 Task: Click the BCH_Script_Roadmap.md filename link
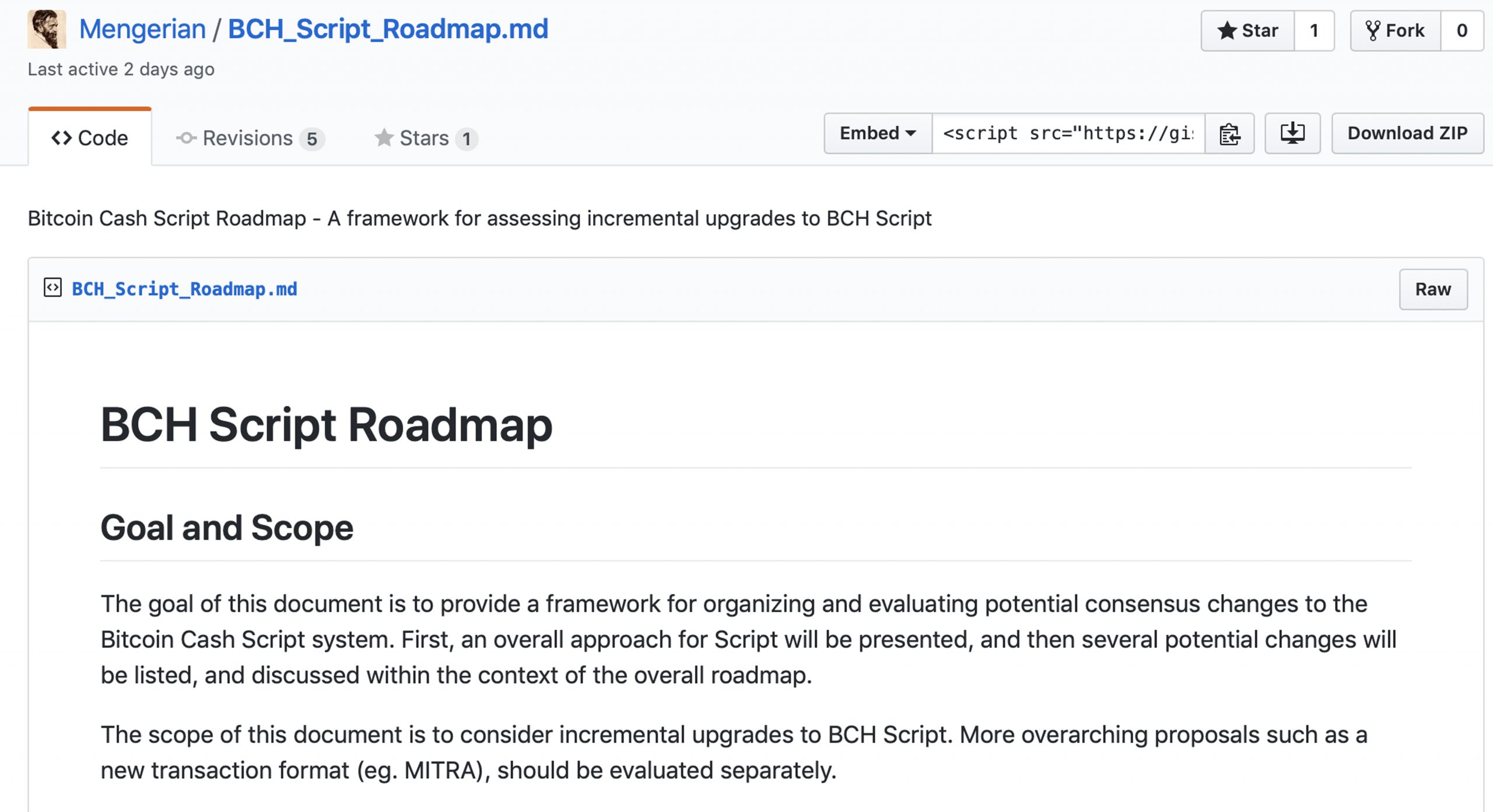click(184, 289)
